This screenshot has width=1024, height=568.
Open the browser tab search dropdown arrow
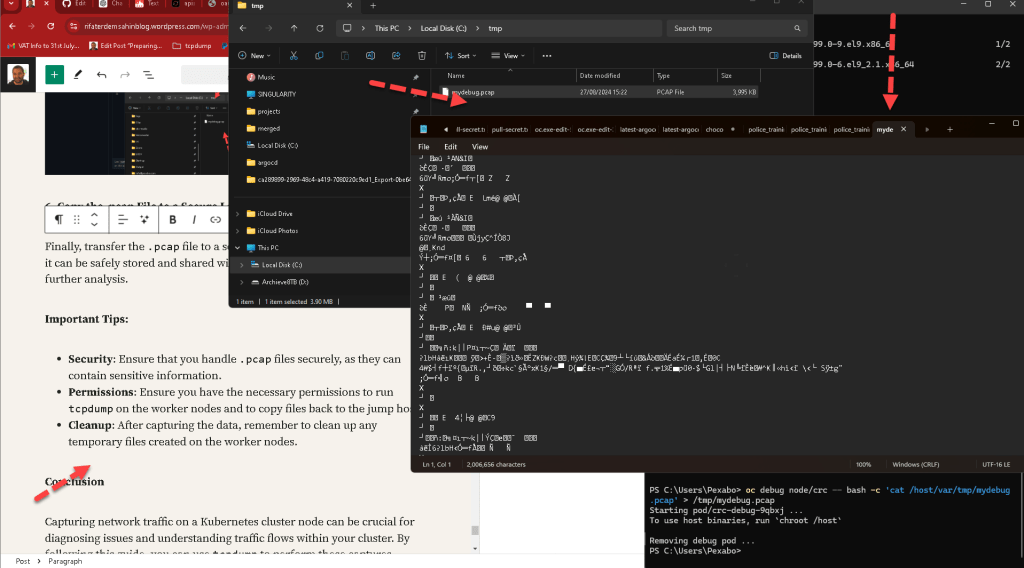(x=11, y=4)
